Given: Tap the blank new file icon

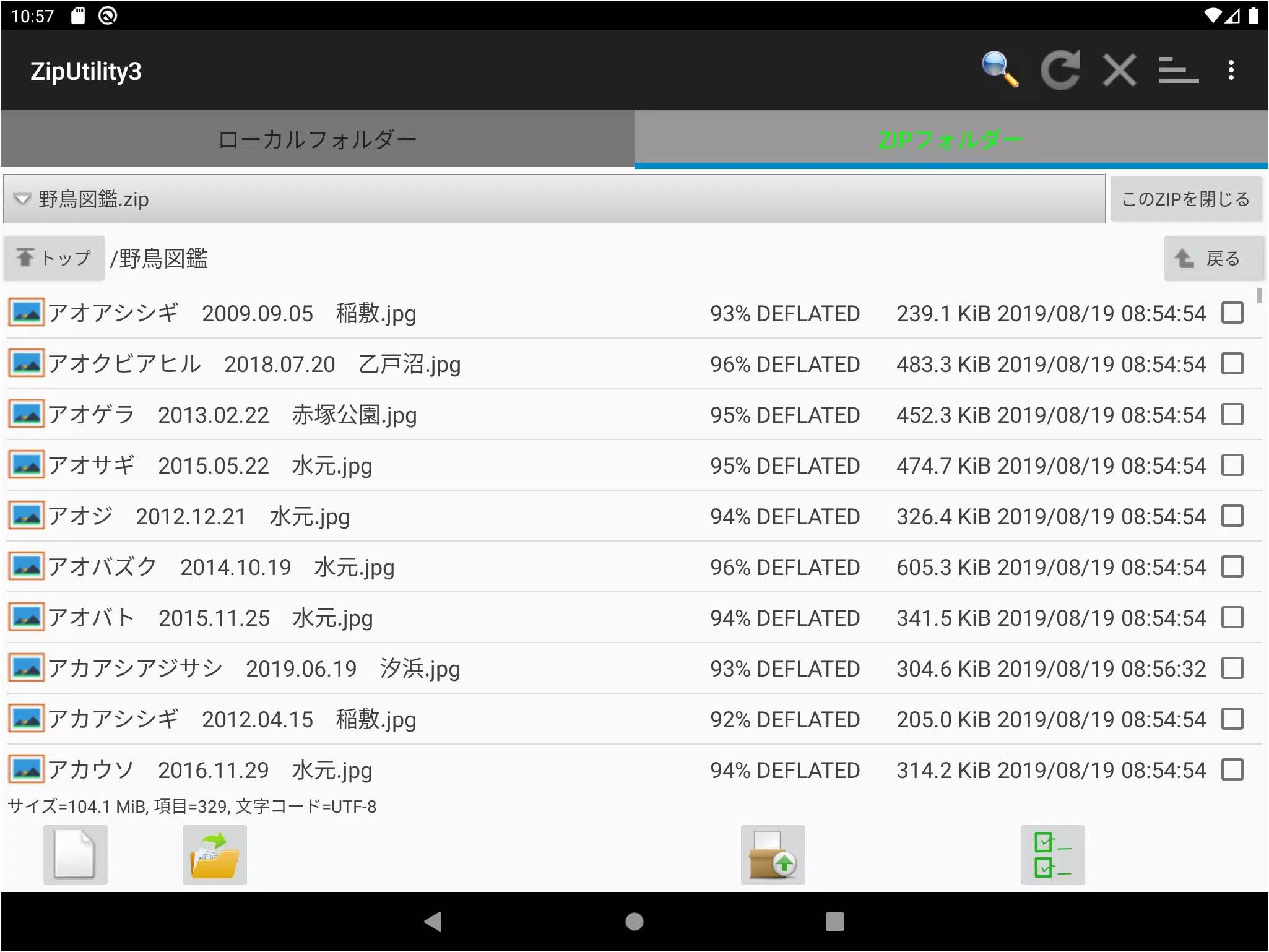Looking at the screenshot, I should tap(75, 855).
